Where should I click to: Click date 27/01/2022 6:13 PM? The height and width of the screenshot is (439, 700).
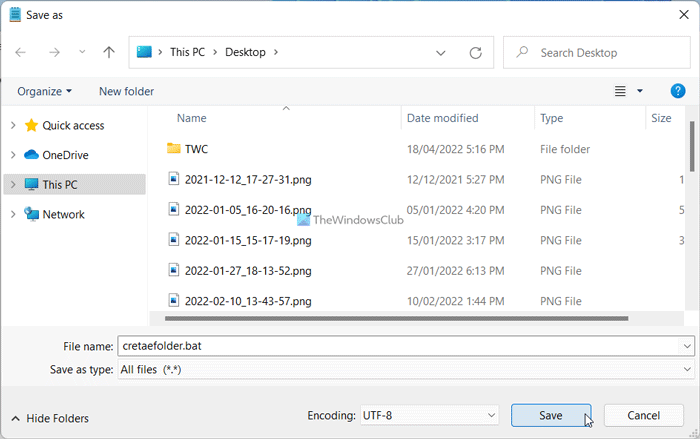pos(455,271)
